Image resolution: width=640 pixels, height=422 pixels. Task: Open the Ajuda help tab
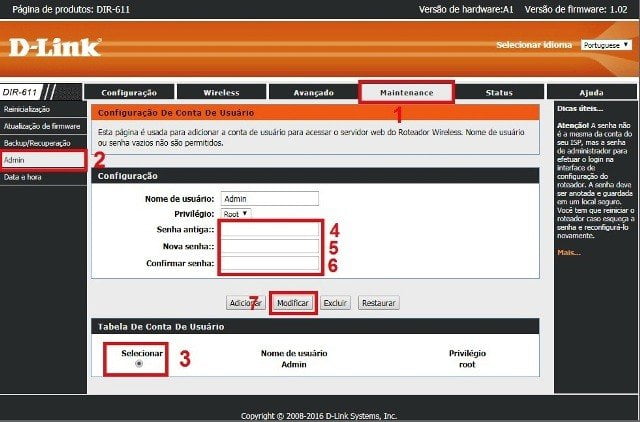[x=591, y=93]
